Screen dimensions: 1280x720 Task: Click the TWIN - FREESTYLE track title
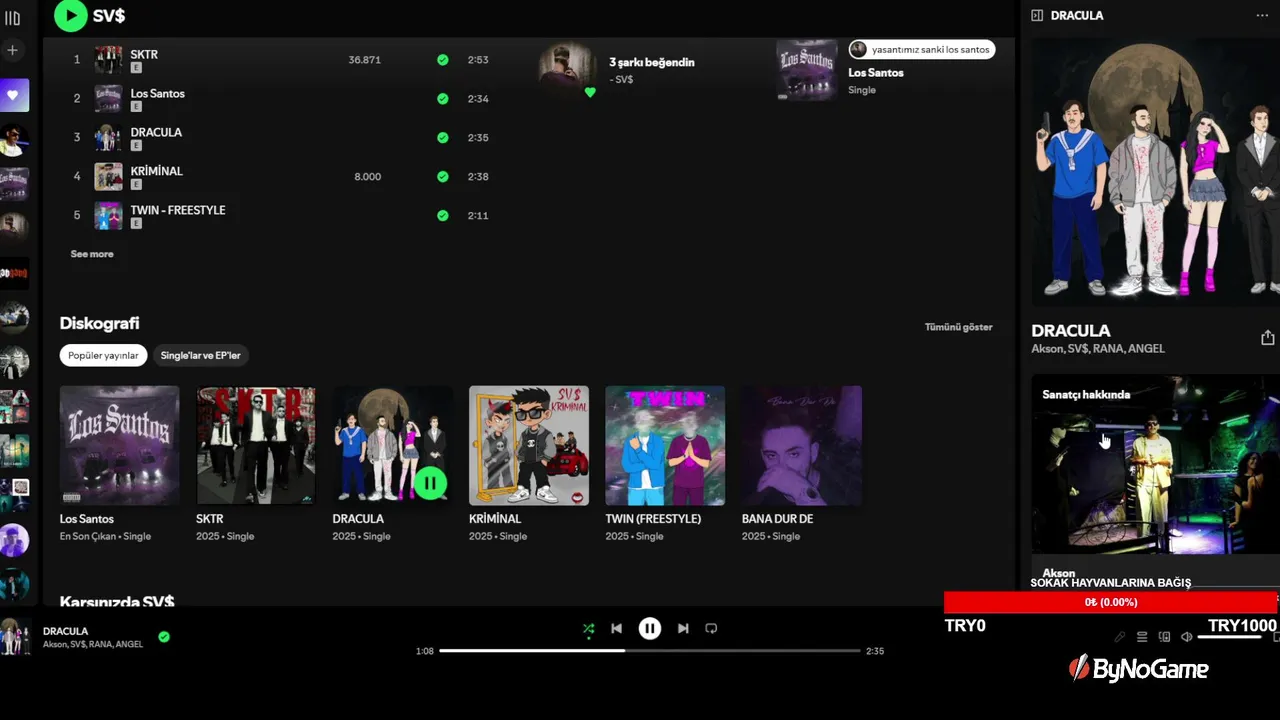click(178, 210)
